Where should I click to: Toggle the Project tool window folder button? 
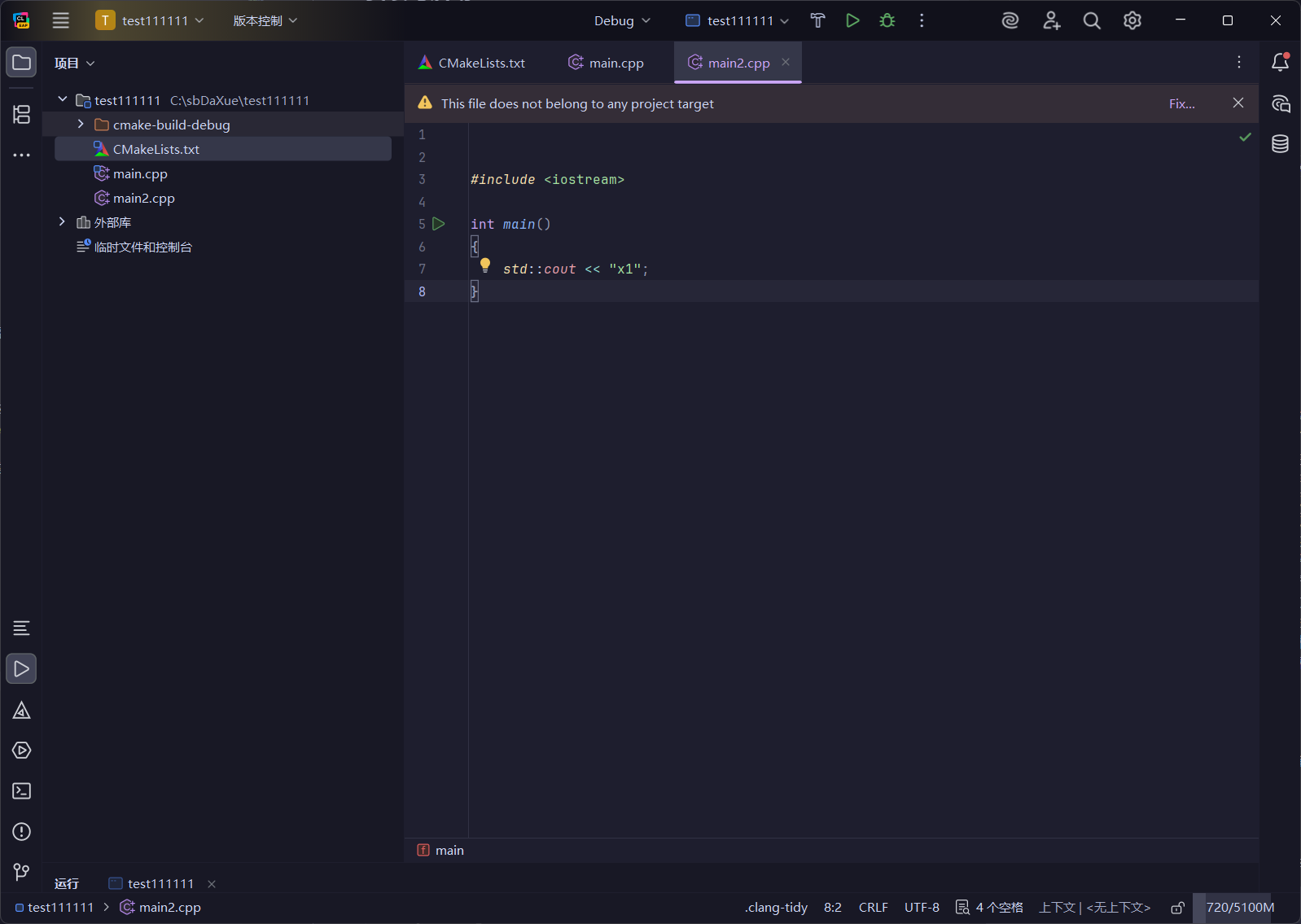(x=22, y=63)
